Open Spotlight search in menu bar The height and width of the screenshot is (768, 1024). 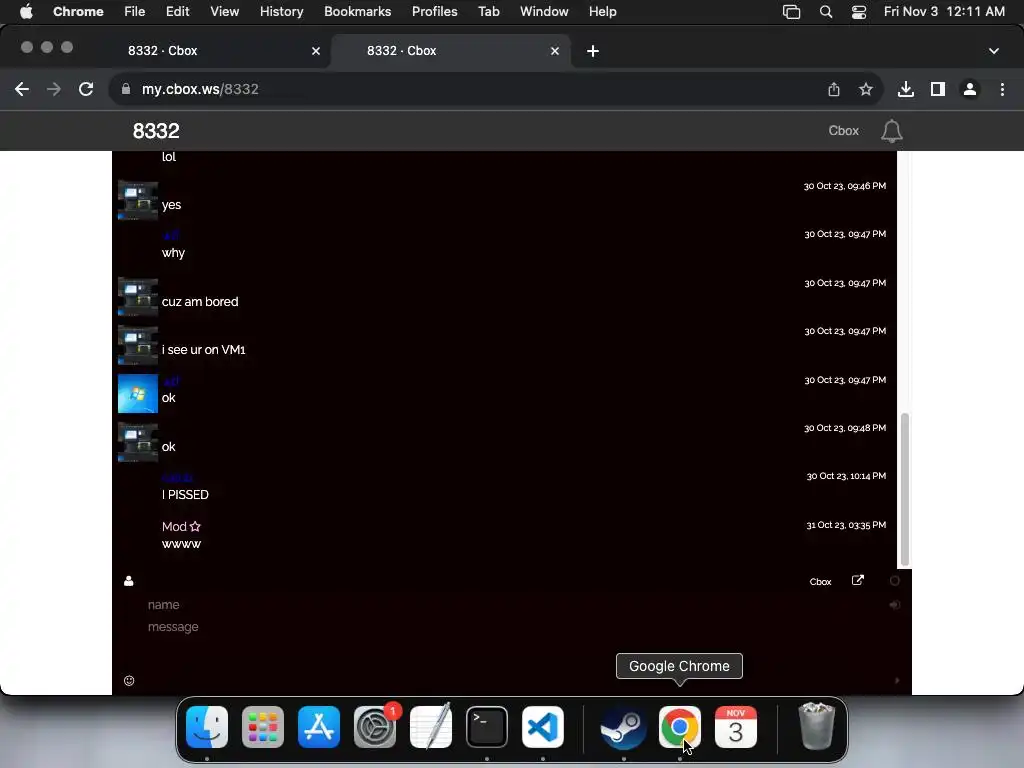(825, 11)
